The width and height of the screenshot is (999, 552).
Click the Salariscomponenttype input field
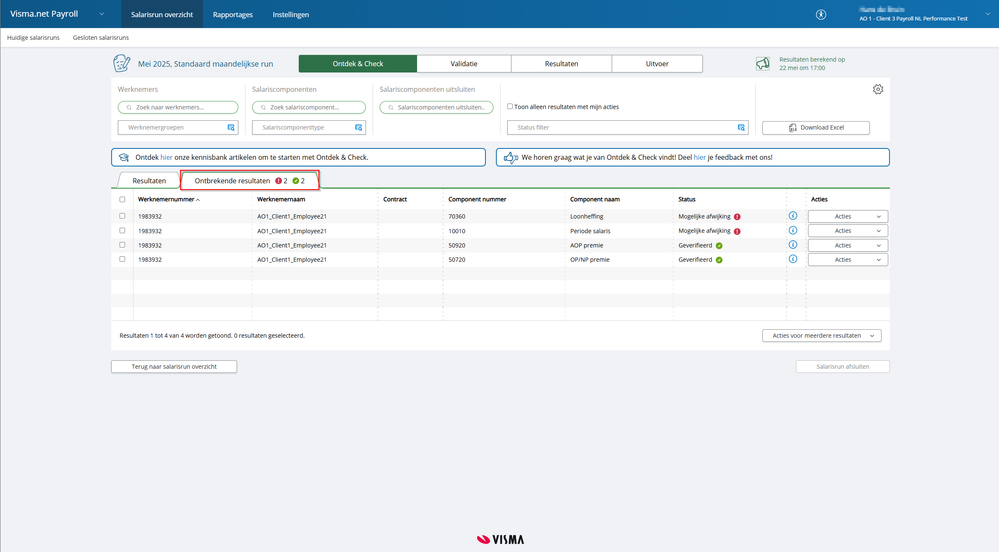coord(309,127)
